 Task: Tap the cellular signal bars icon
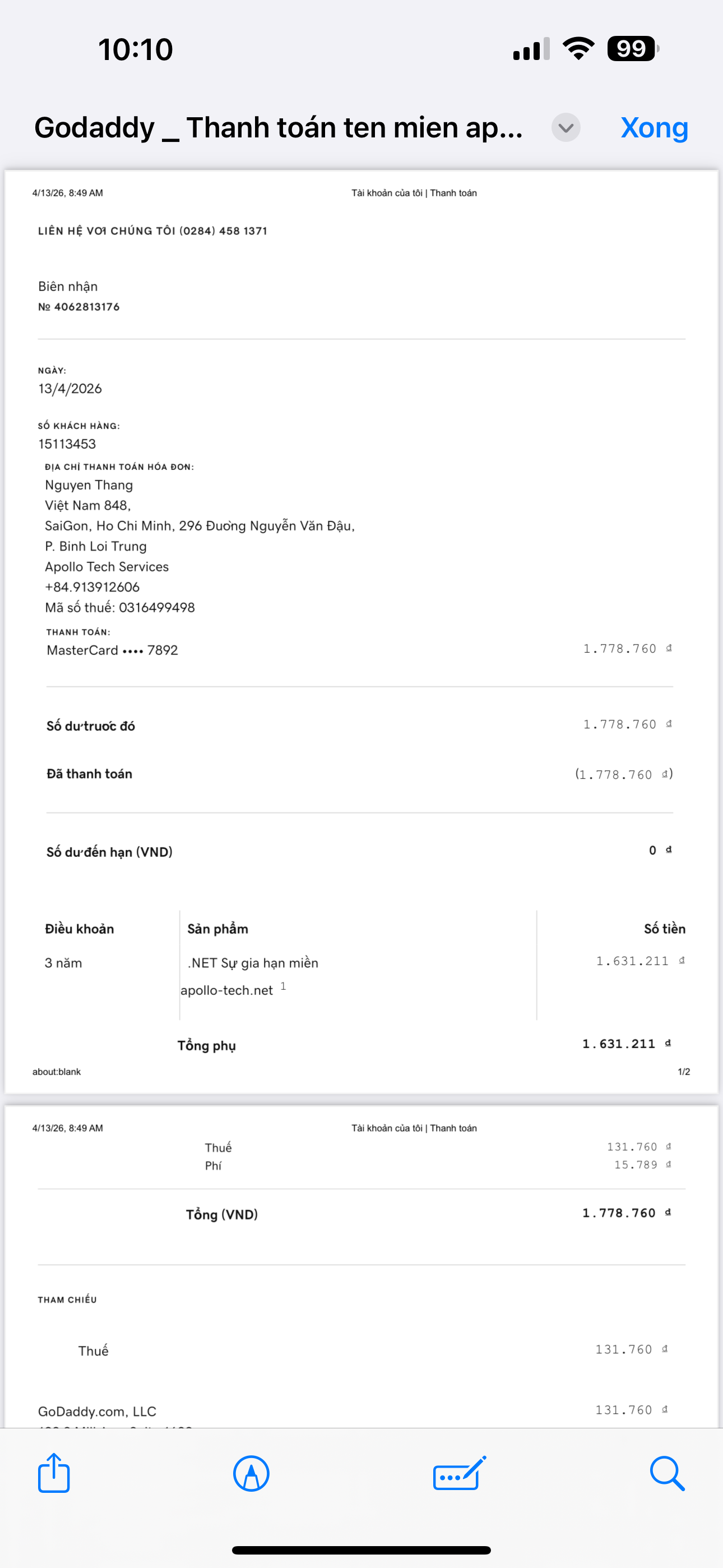click(531, 49)
